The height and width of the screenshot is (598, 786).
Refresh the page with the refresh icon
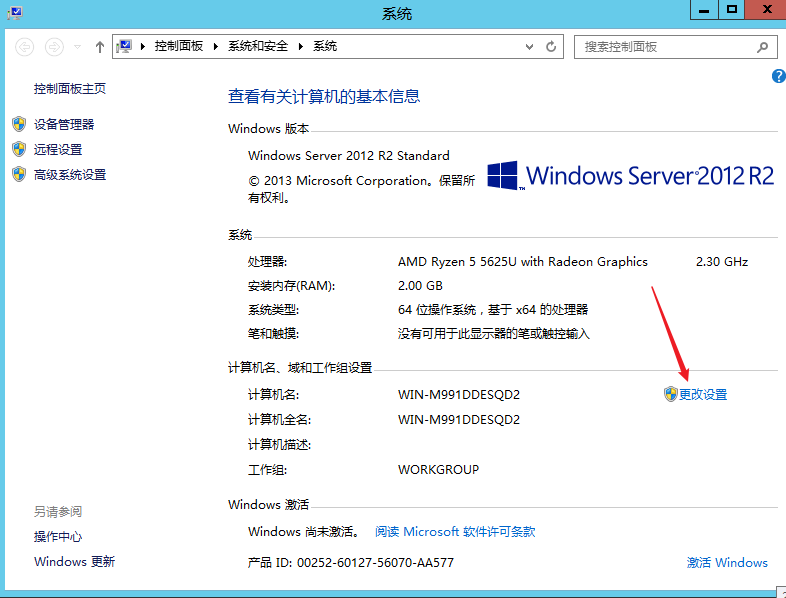[551, 47]
